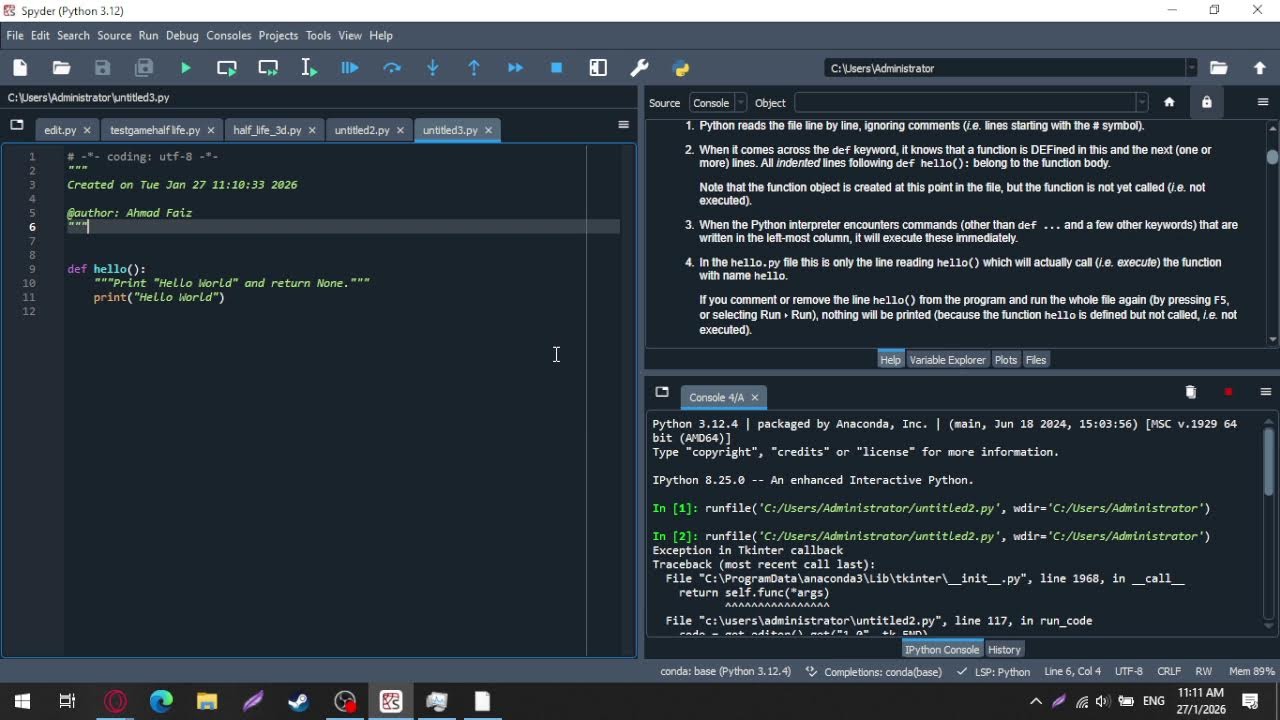Click the Object input field in Help
Screen dimensions: 1280x720
coord(965,103)
